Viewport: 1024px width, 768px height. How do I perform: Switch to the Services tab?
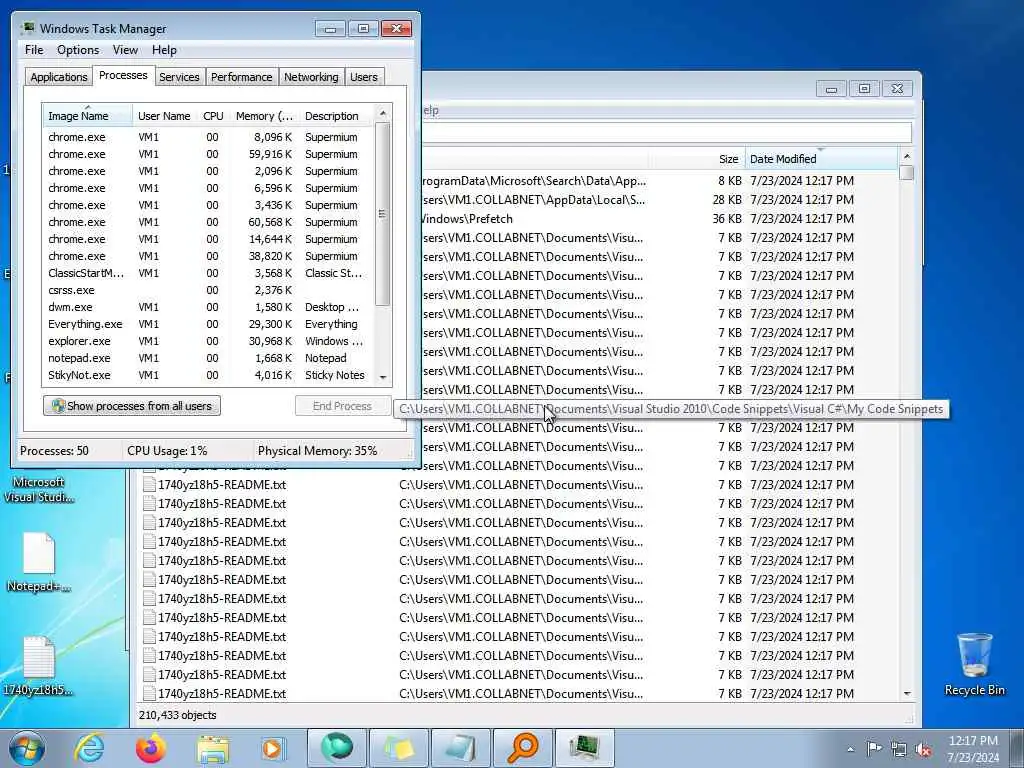pyautogui.click(x=179, y=77)
